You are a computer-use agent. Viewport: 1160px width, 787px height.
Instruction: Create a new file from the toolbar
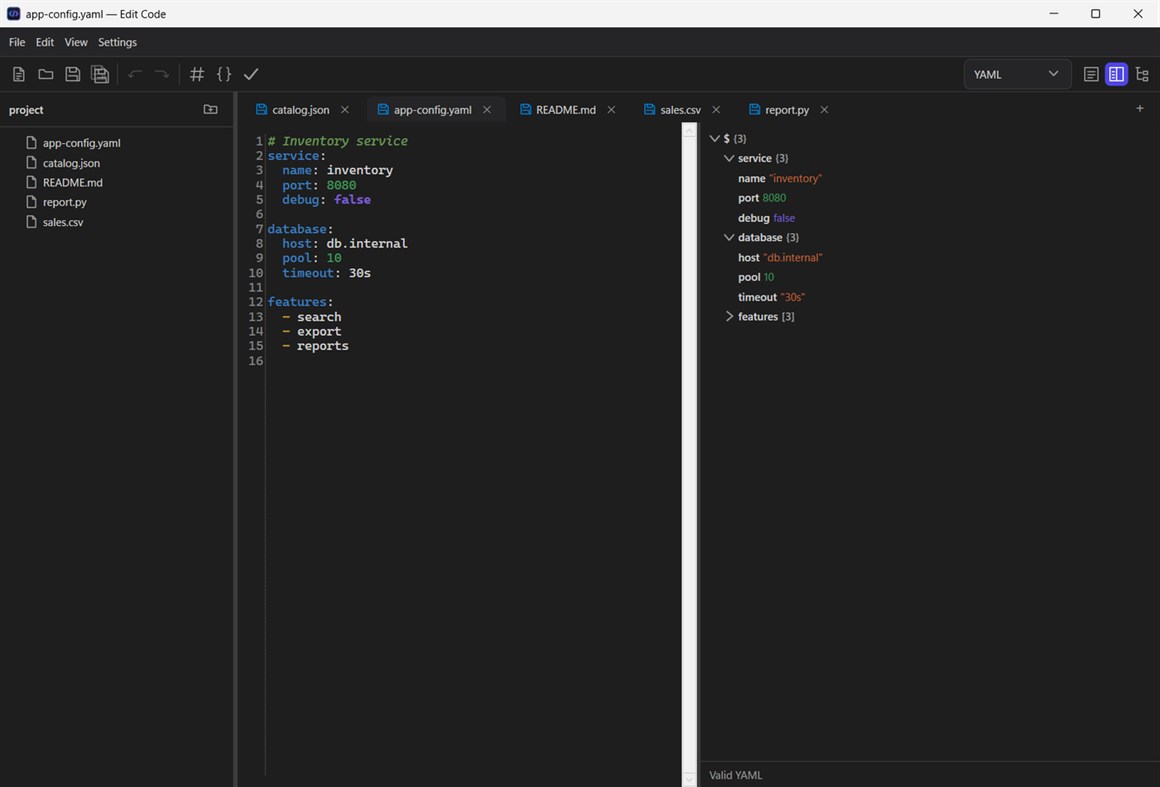click(18, 74)
